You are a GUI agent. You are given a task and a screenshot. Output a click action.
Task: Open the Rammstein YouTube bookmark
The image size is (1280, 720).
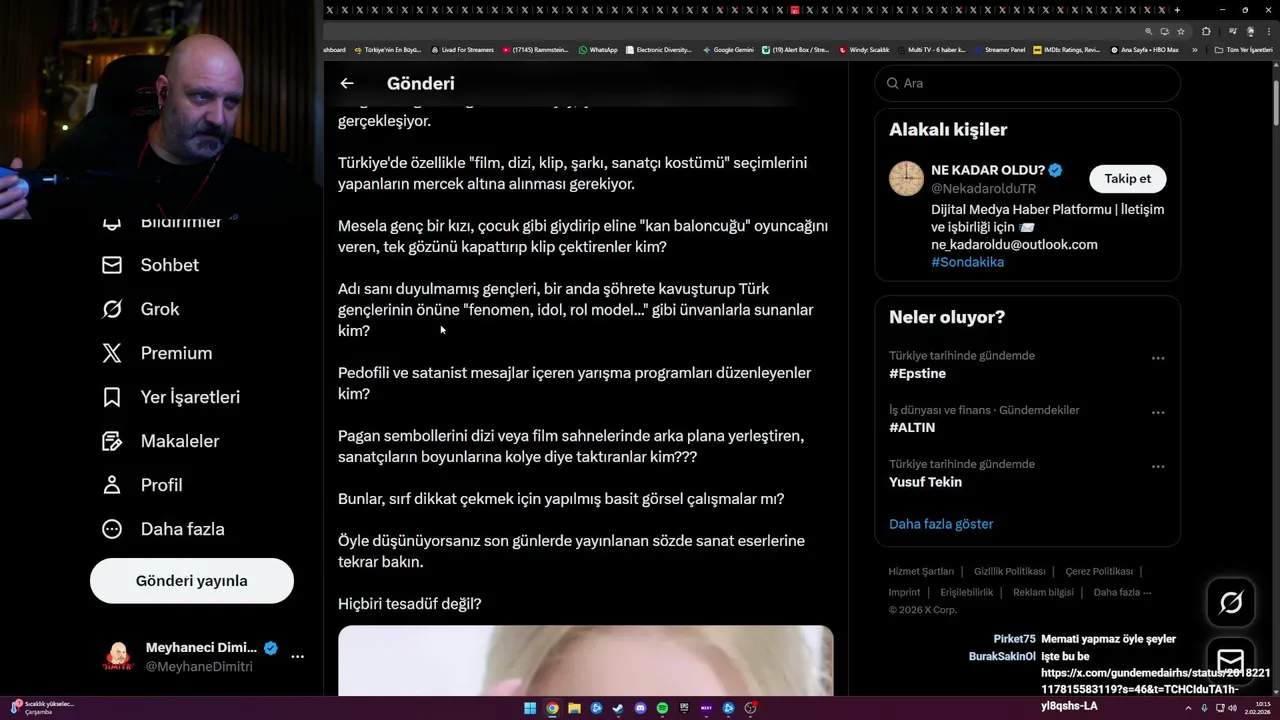point(535,49)
